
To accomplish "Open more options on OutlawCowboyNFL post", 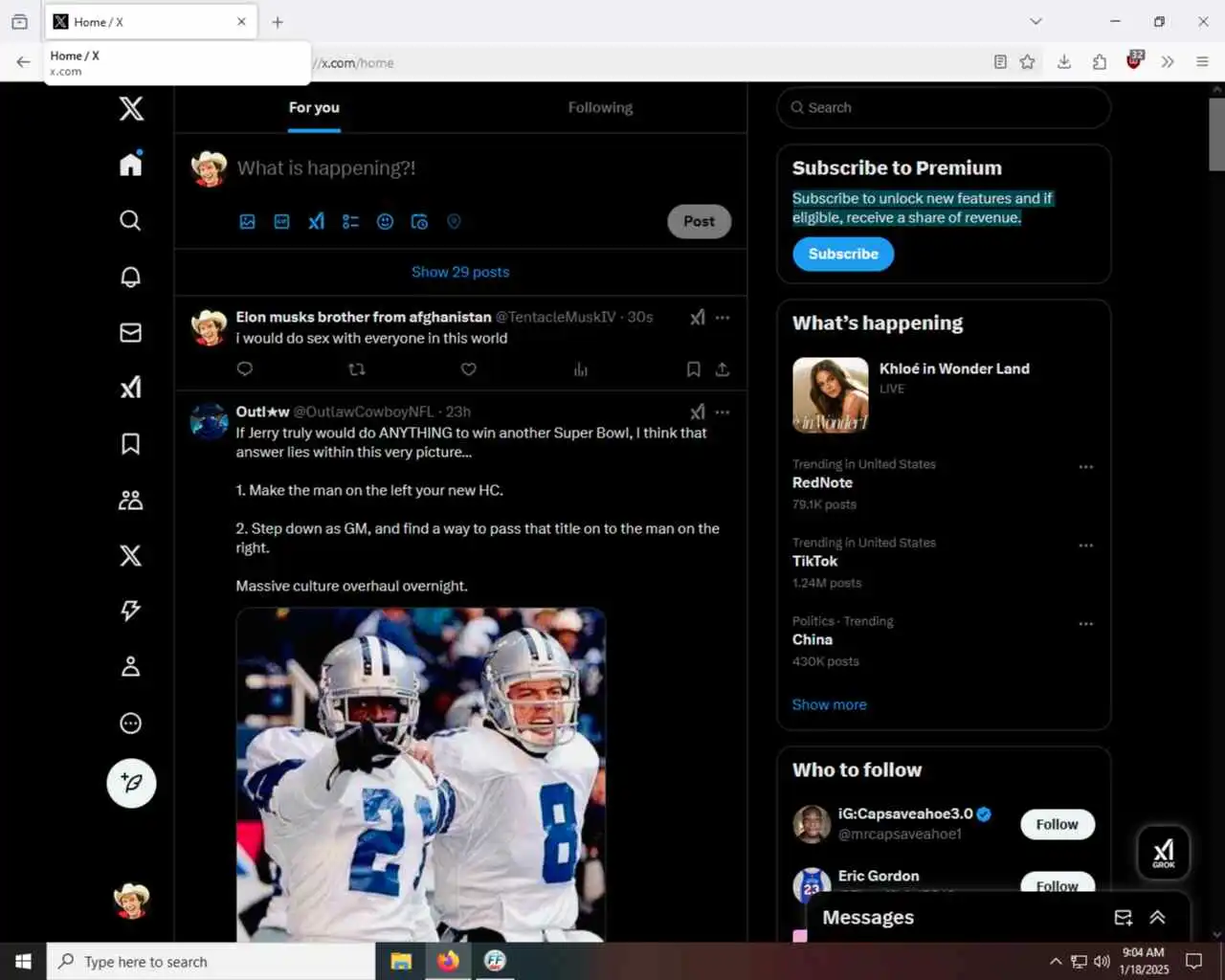I will [x=723, y=412].
